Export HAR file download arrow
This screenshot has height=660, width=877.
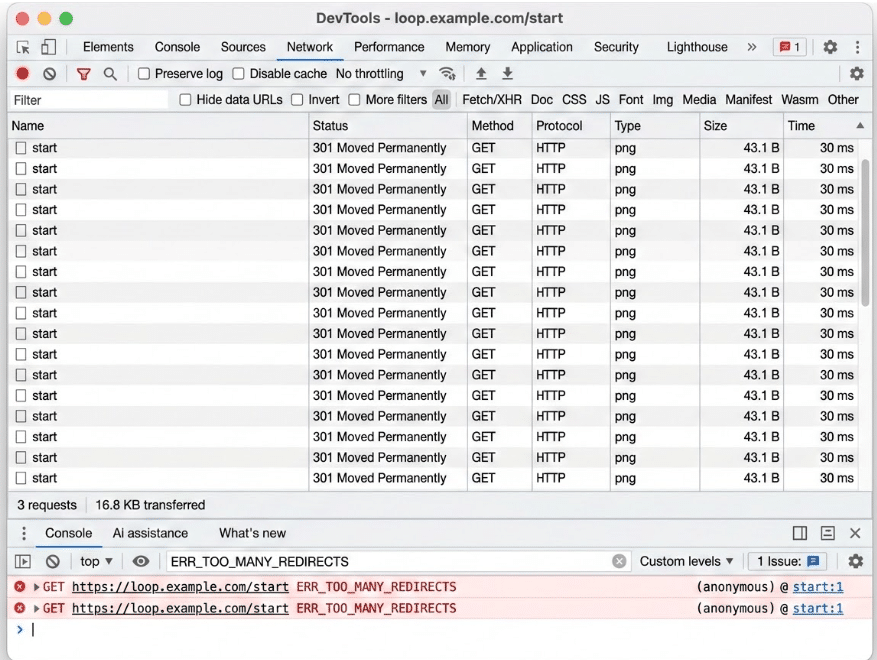coord(507,73)
